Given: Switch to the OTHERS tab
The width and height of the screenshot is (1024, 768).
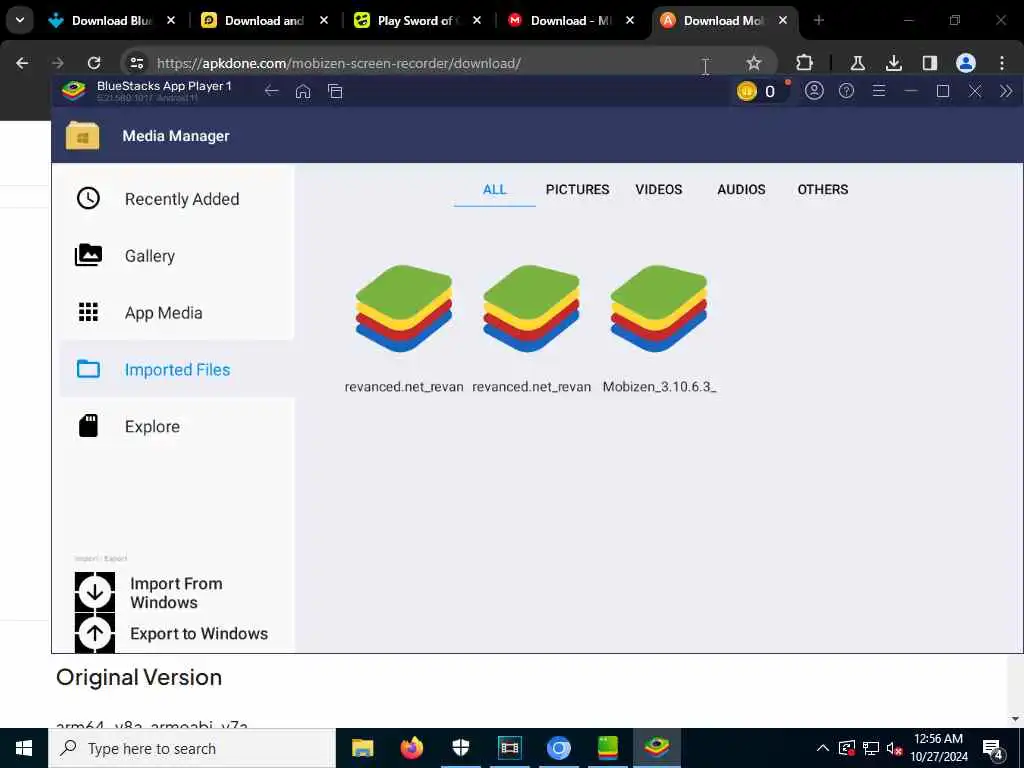Looking at the screenshot, I should tap(823, 189).
